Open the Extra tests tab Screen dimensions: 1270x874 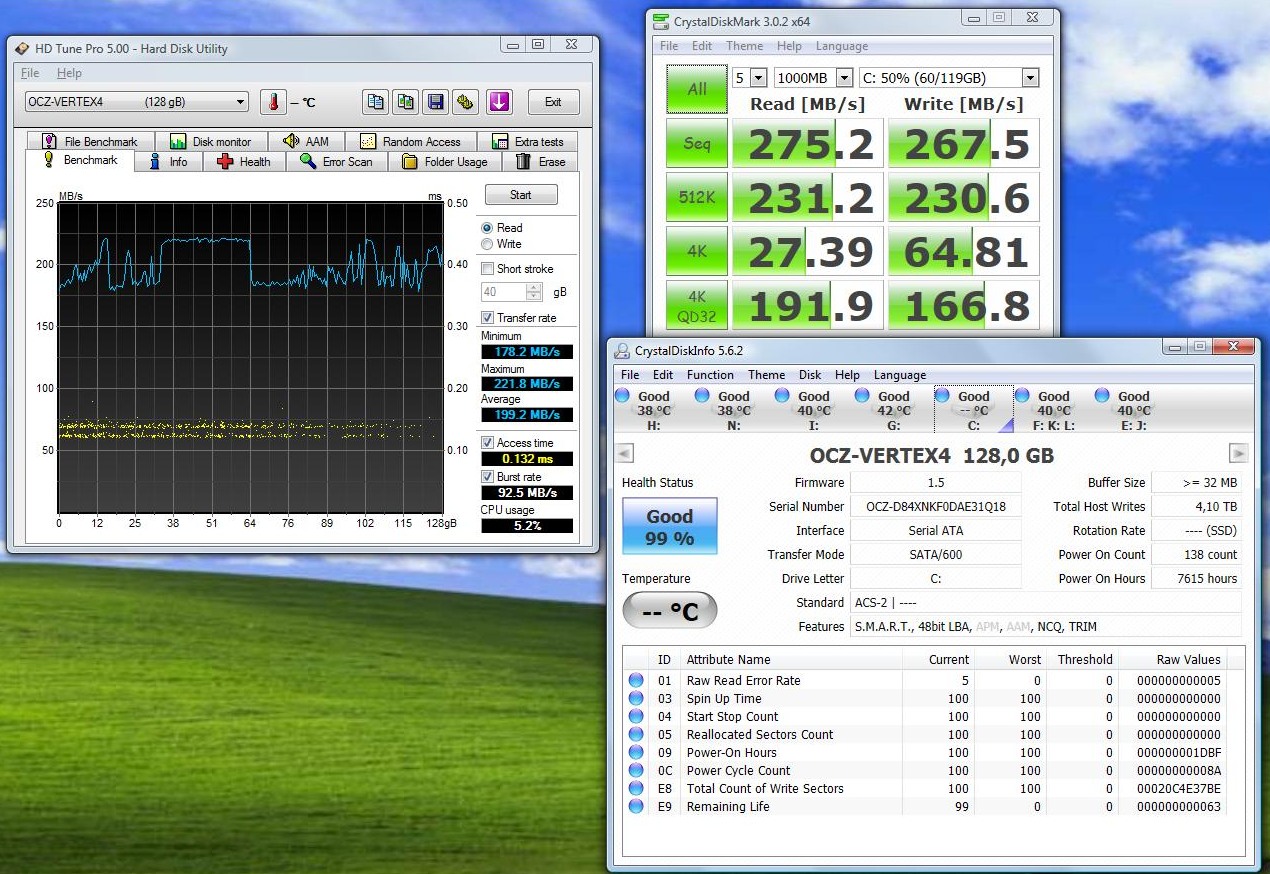tap(528, 141)
